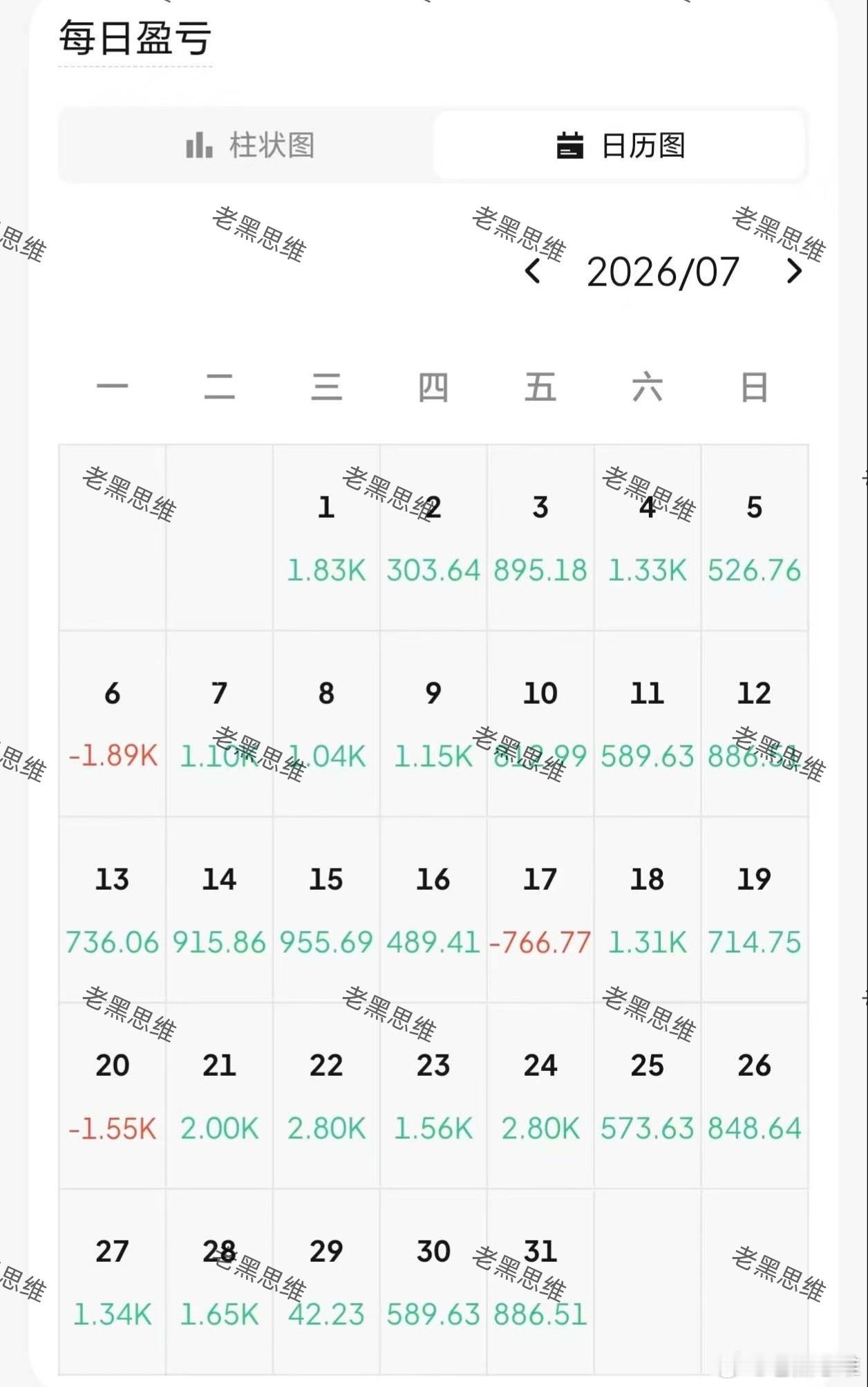Switch to the 柱状图 bar chart tab

250,146
